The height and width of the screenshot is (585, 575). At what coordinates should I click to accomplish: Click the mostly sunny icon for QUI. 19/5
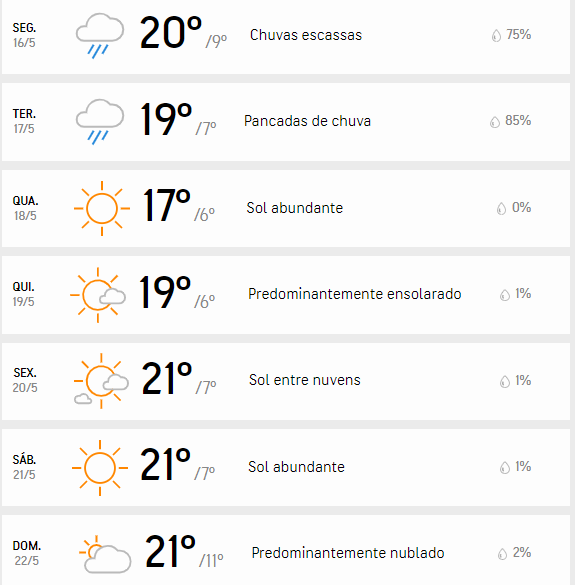pyautogui.click(x=98, y=295)
